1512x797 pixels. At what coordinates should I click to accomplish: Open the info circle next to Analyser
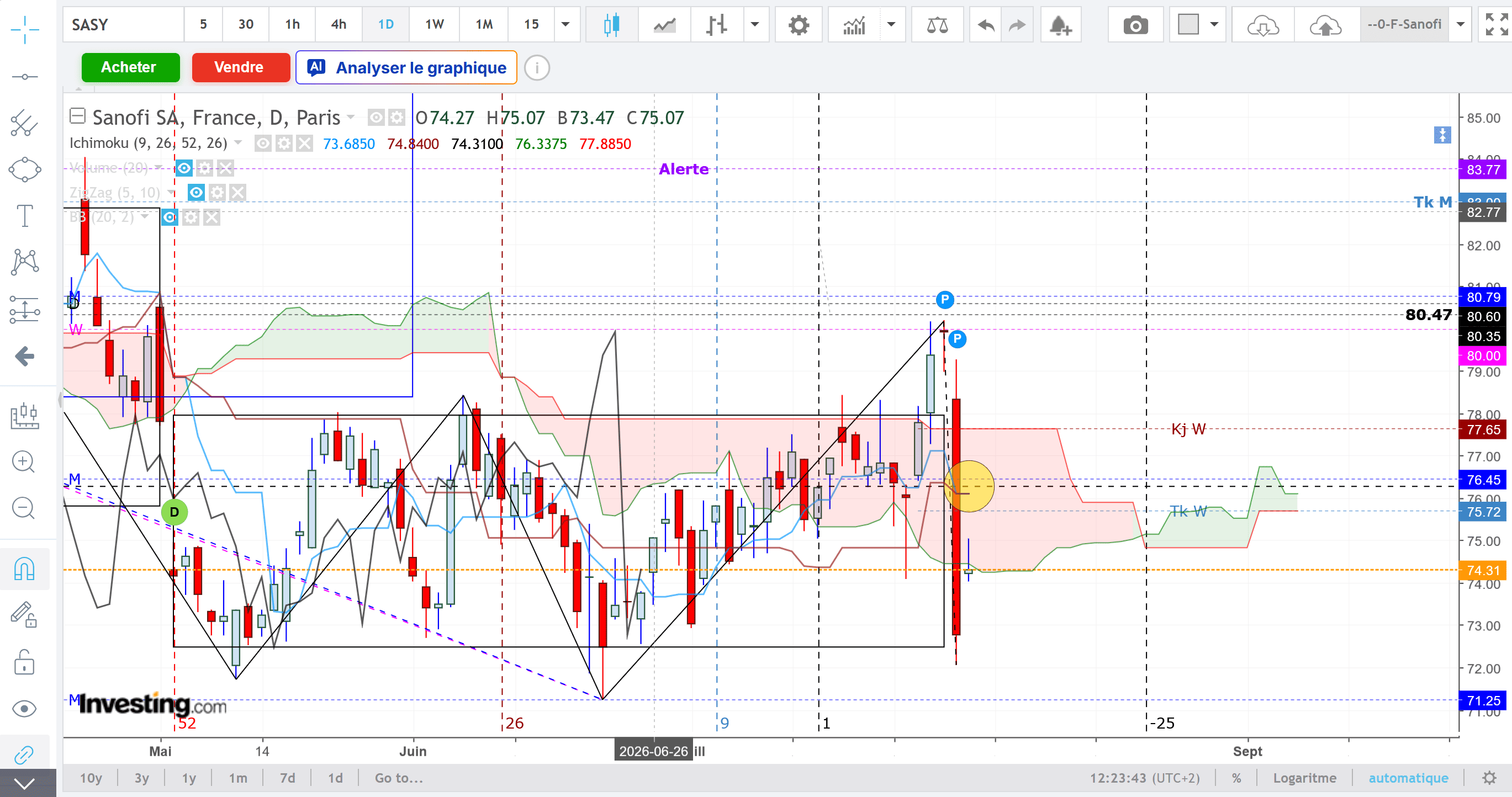(536, 67)
